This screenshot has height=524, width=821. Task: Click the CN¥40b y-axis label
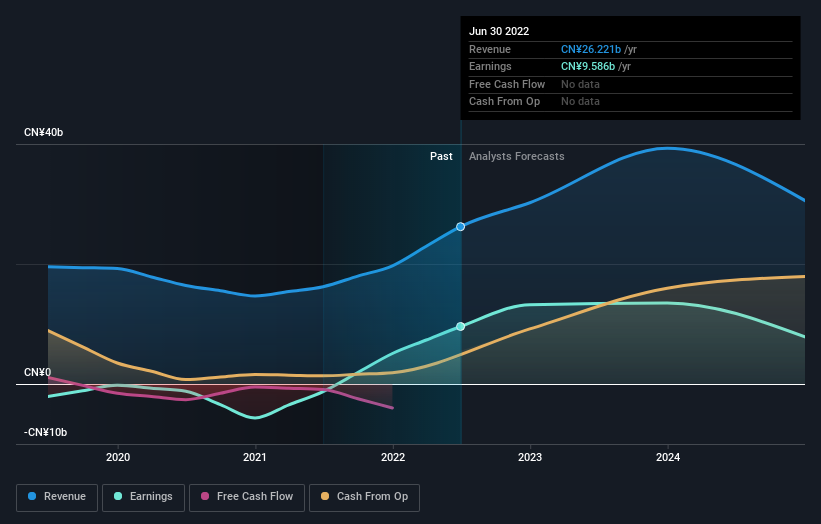(x=43, y=132)
